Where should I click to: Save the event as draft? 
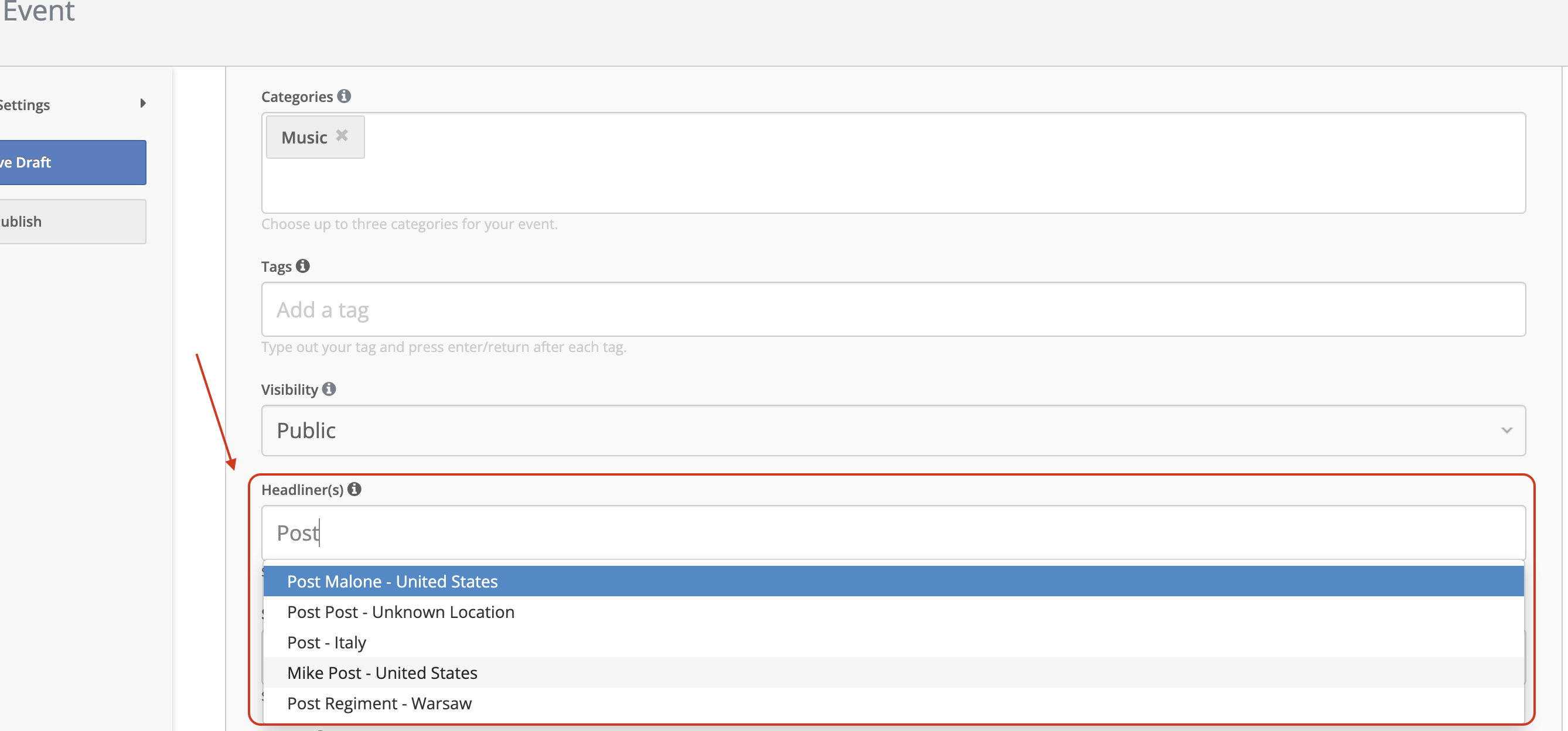pyautogui.click(x=73, y=162)
